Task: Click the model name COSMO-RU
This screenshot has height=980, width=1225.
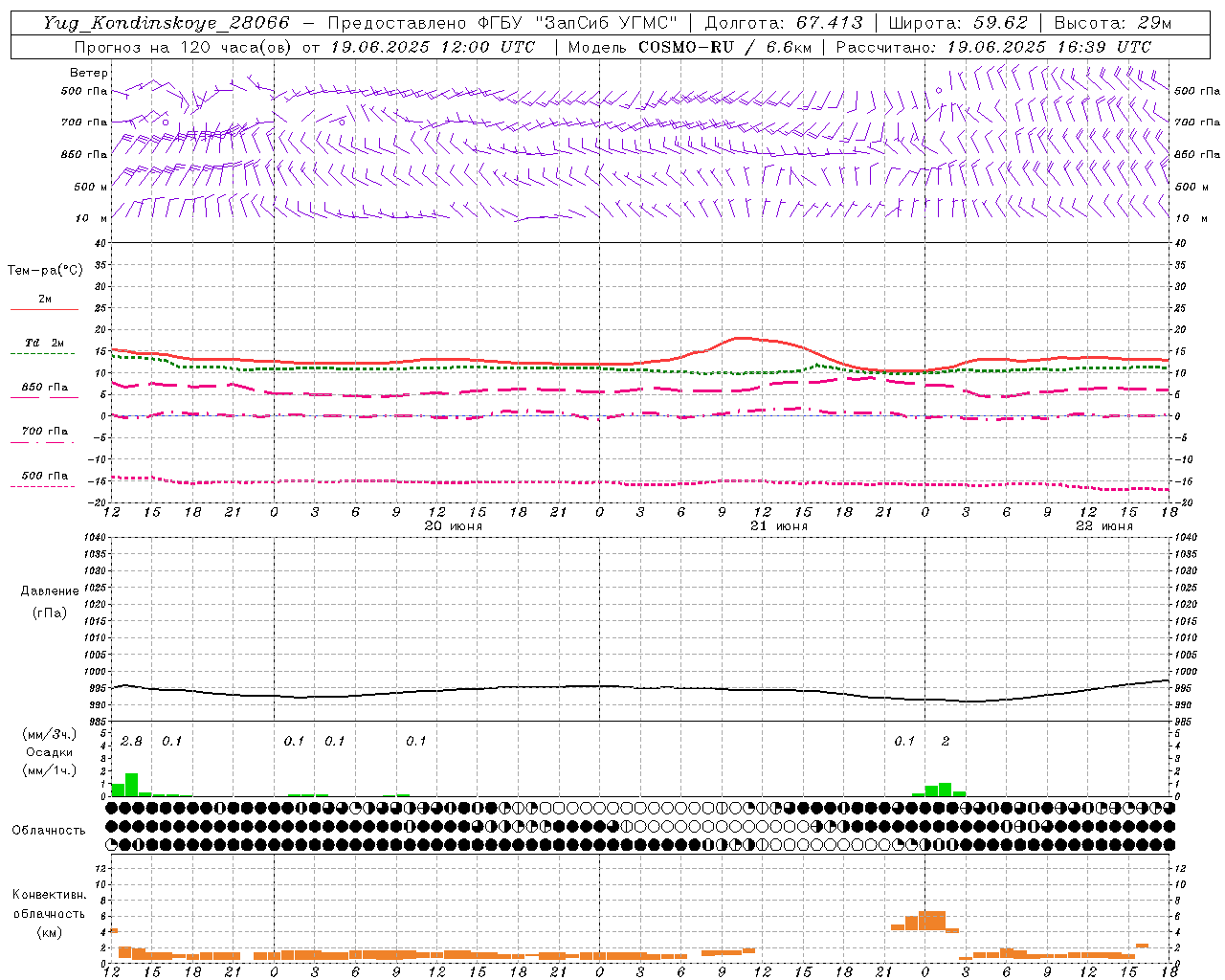Action: (686, 47)
